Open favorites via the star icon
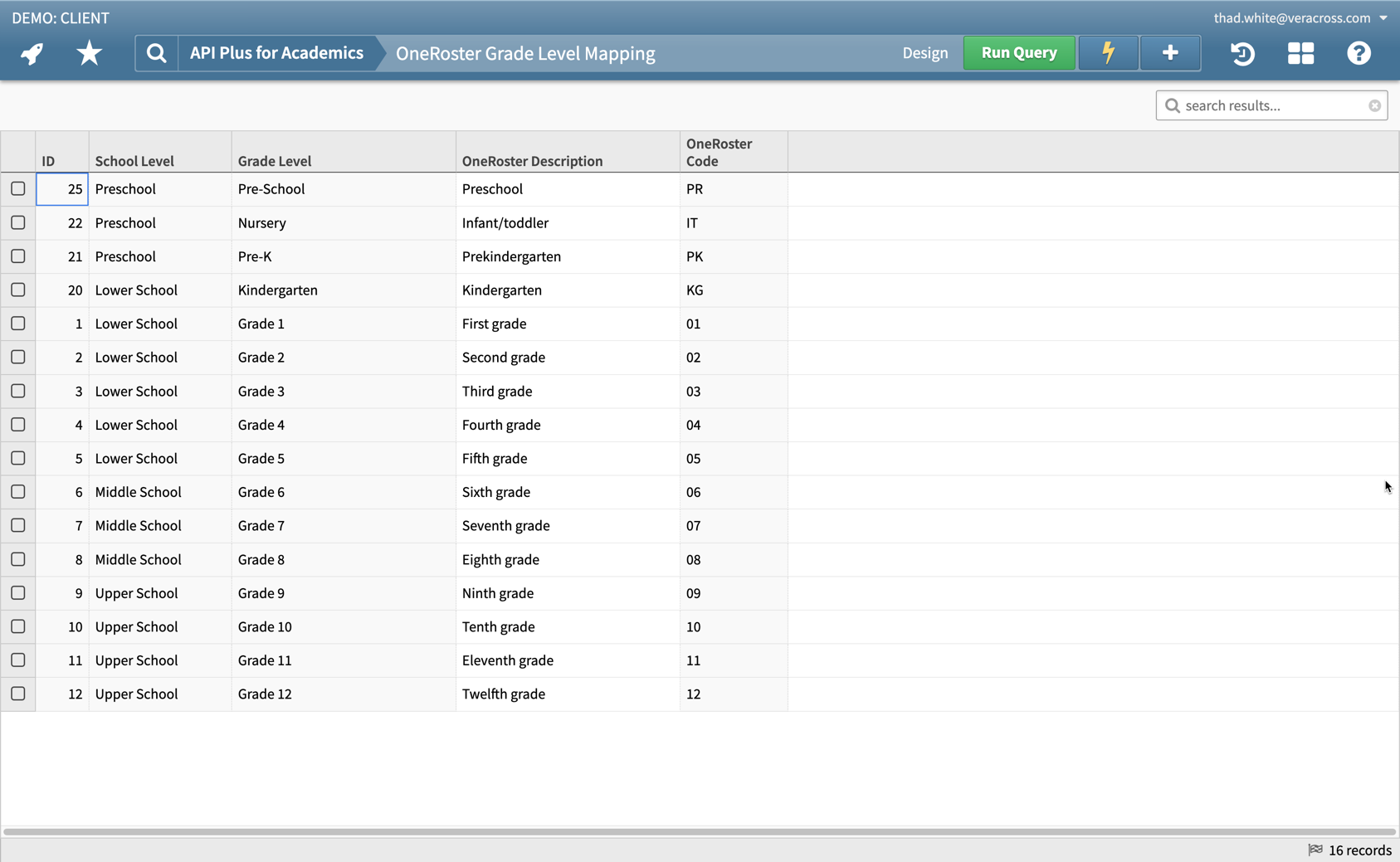This screenshot has width=1400, height=862. (x=88, y=52)
